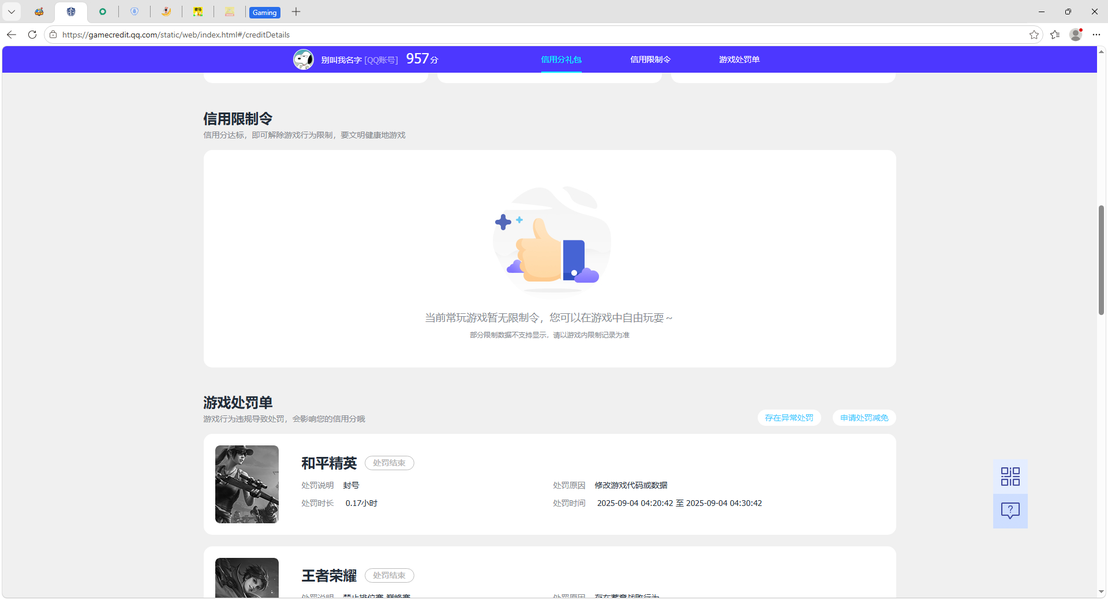The width and height of the screenshot is (1108, 600).
Task: Open a new browser tab
Action: 296,12
